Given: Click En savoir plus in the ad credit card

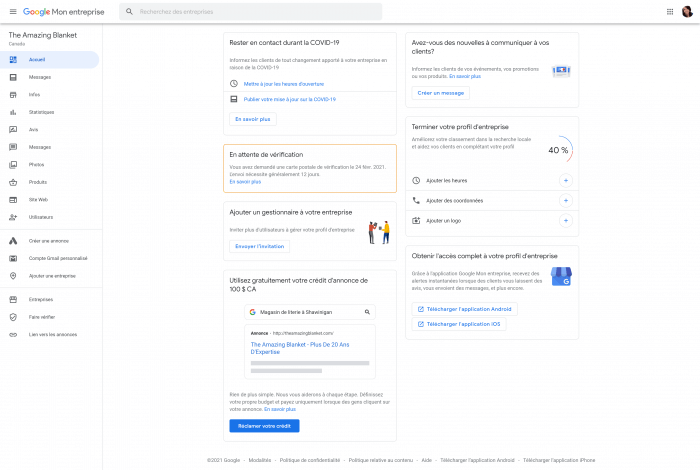Looking at the screenshot, I should 280,409.
